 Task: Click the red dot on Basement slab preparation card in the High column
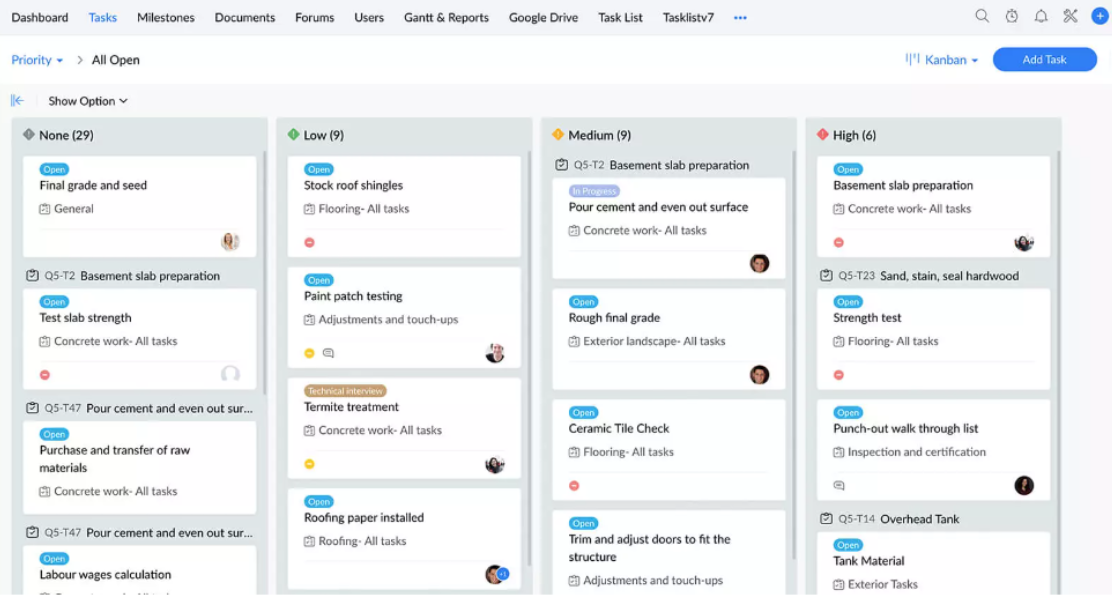838,243
